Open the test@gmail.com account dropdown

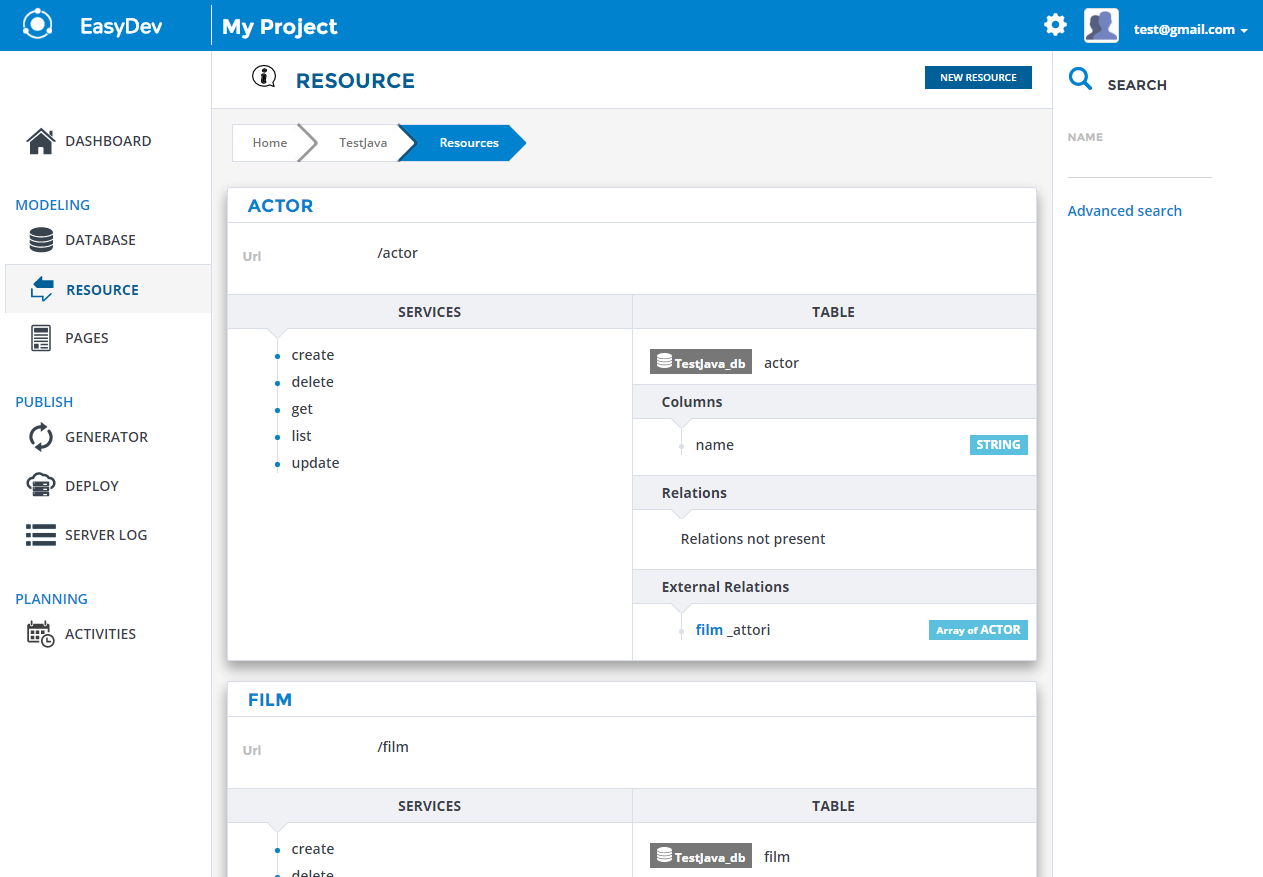pyautogui.click(x=1190, y=30)
